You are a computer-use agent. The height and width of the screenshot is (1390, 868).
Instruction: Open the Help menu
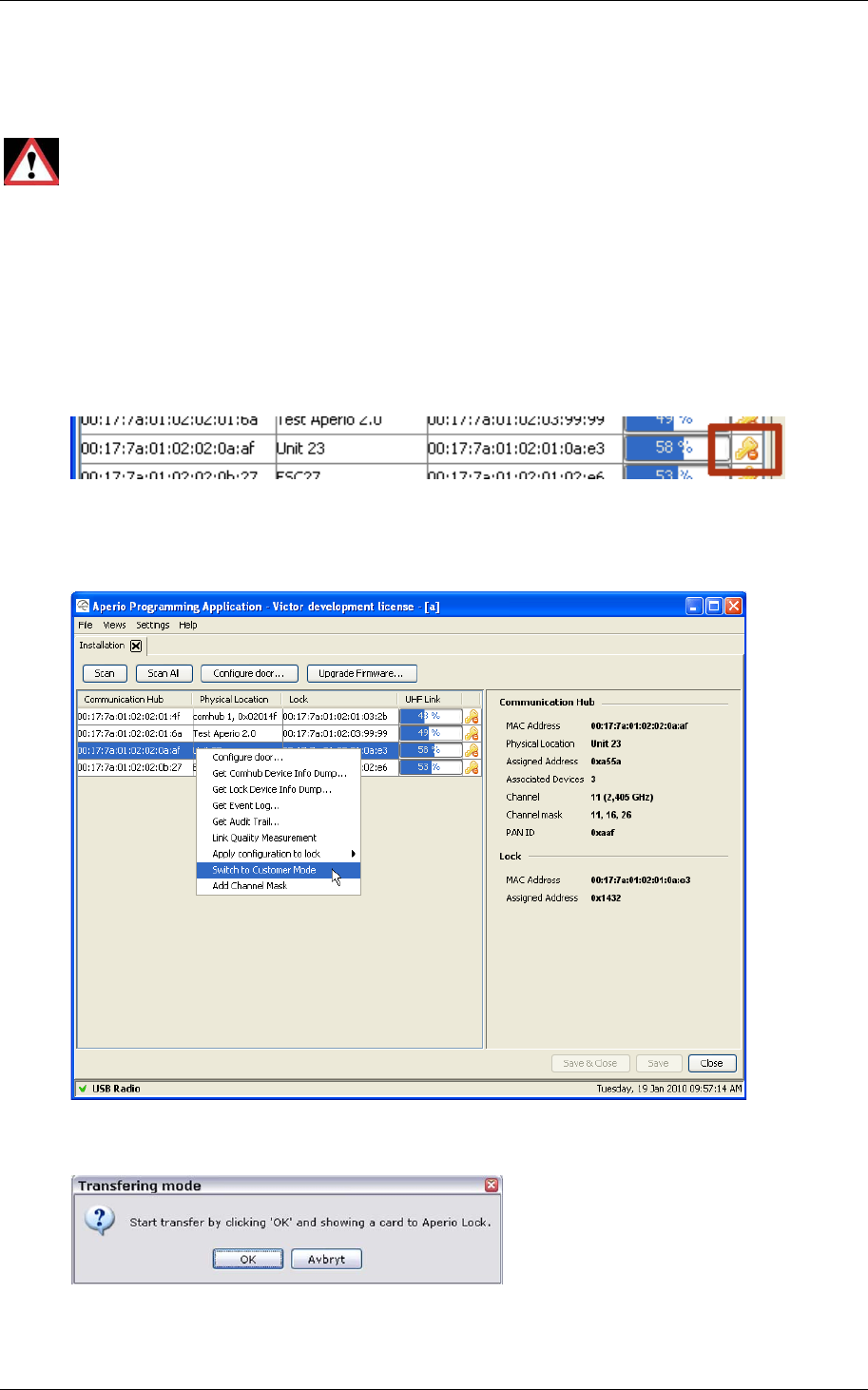click(x=188, y=625)
